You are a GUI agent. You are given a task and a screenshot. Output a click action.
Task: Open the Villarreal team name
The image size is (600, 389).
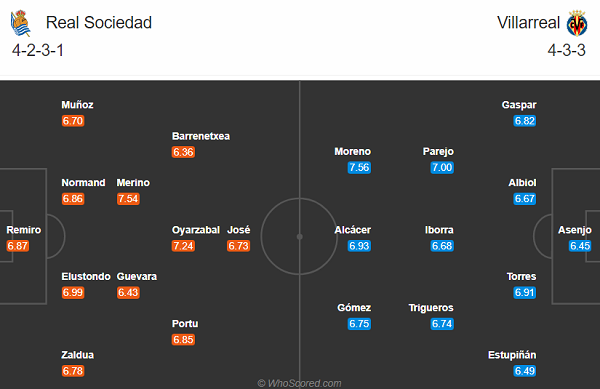tap(528, 23)
